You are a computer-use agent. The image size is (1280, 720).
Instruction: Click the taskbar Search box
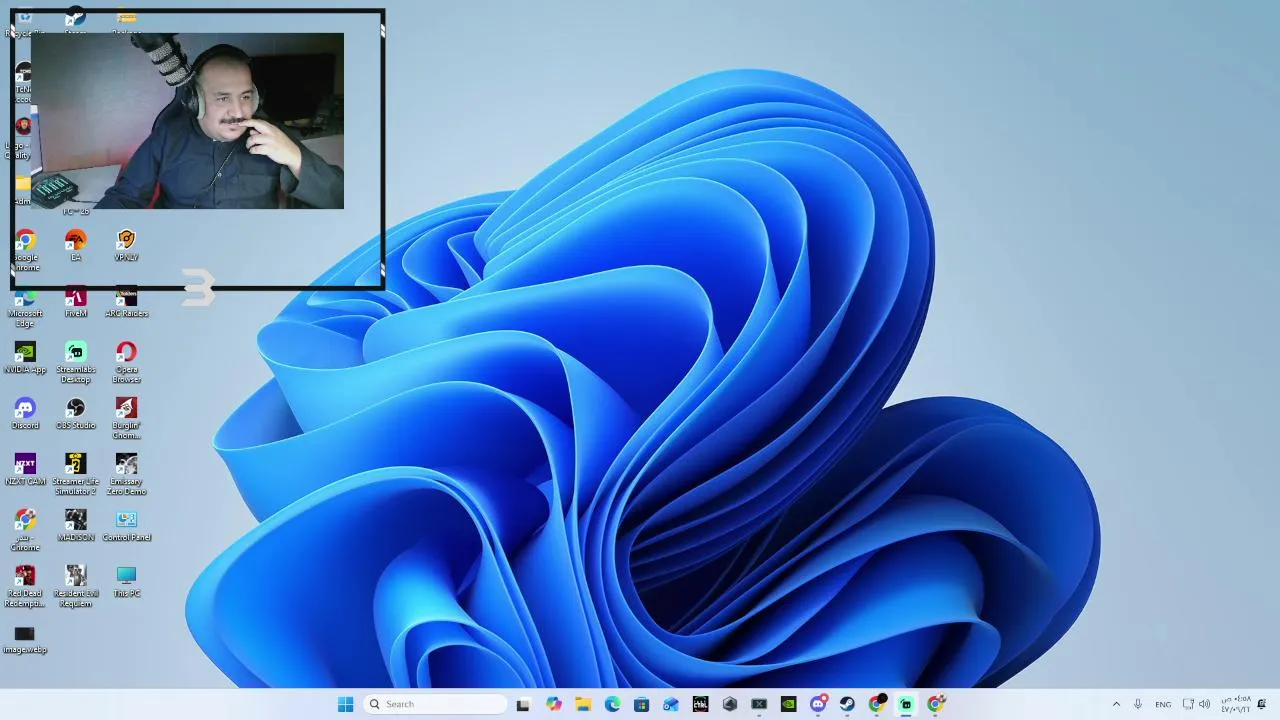tap(434, 704)
